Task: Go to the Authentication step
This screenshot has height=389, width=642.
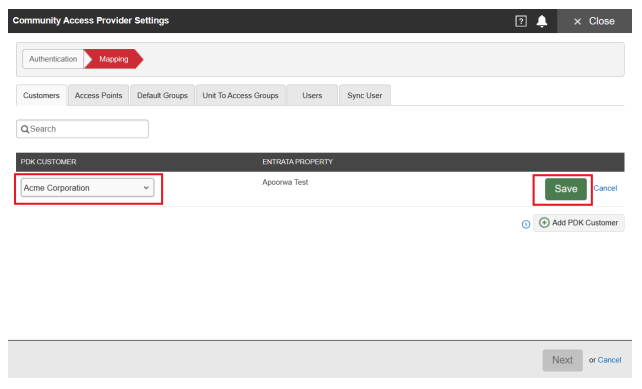Action: tap(53, 59)
